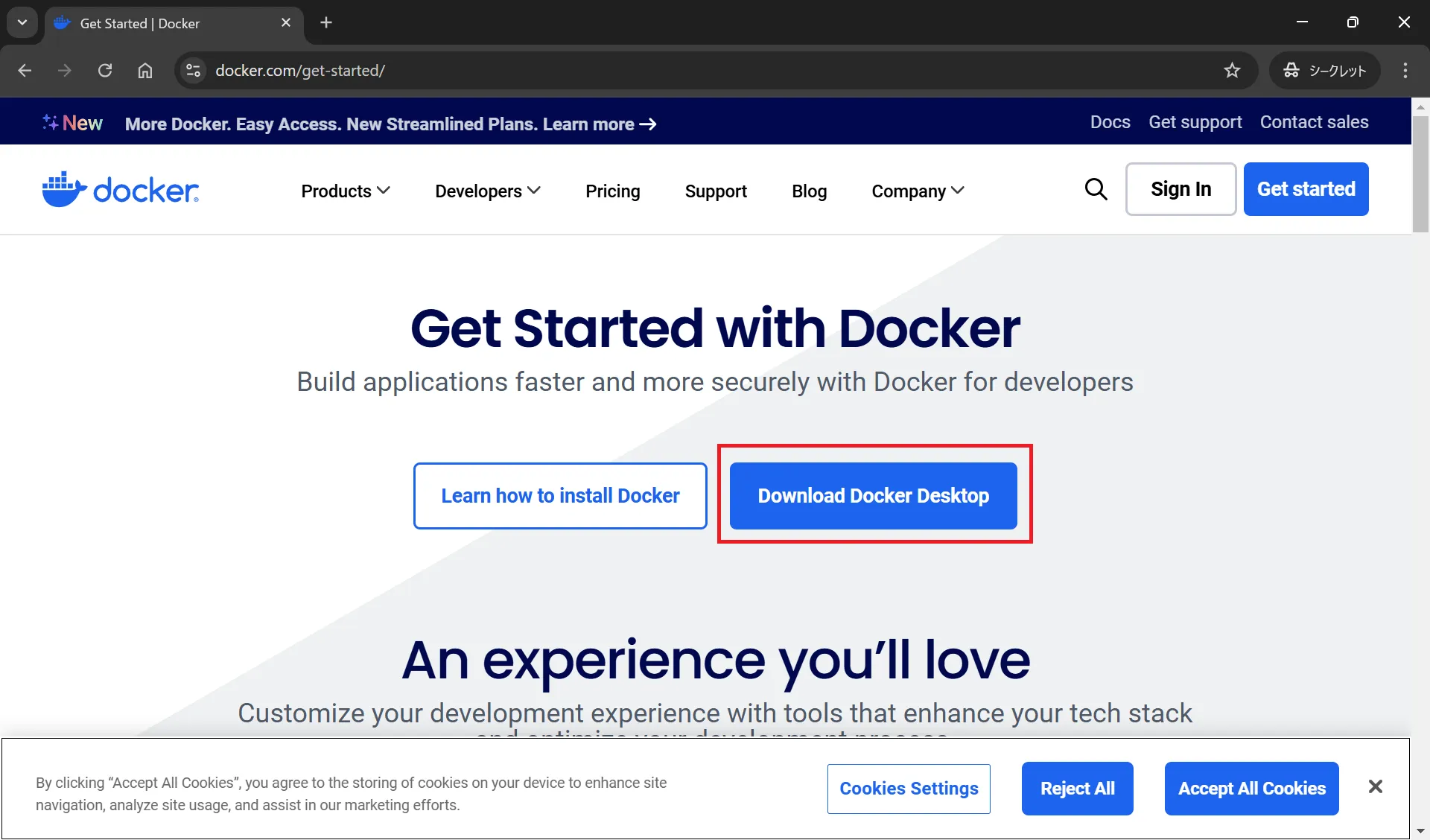1430x840 pixels.
Task: Click Get support in the top banner
Action: 1195,122
